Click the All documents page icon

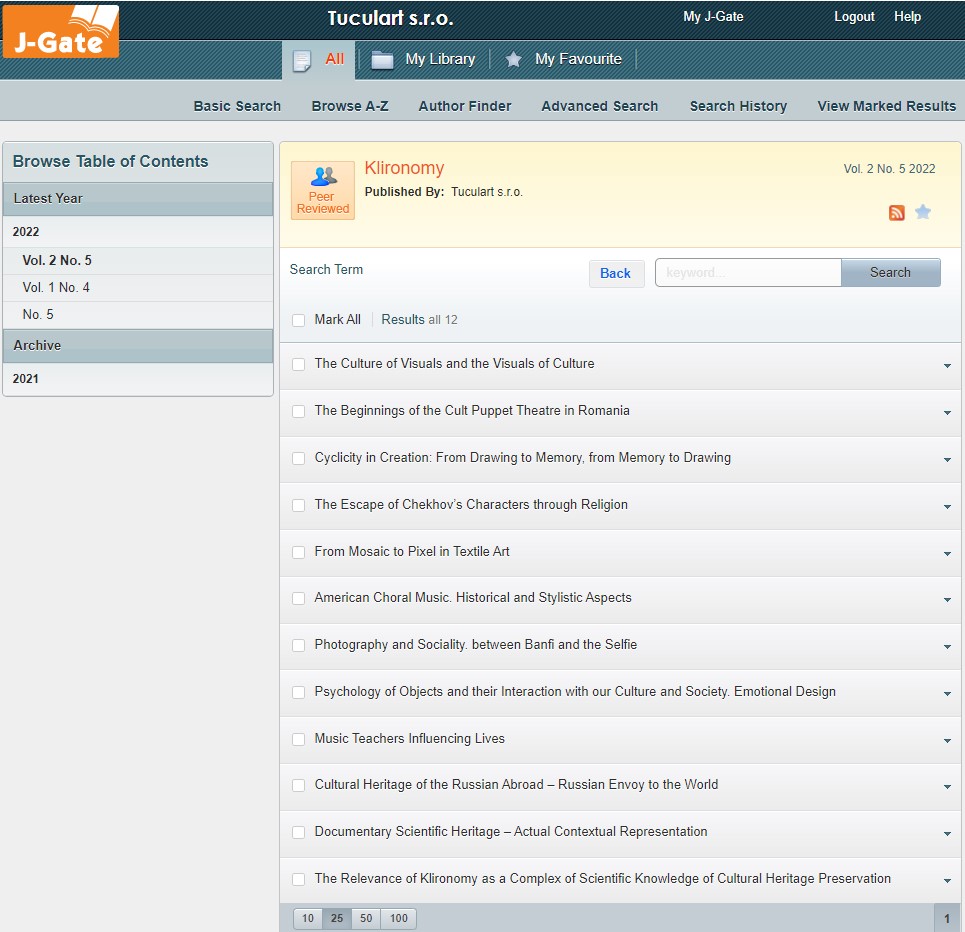pos(302,60)
